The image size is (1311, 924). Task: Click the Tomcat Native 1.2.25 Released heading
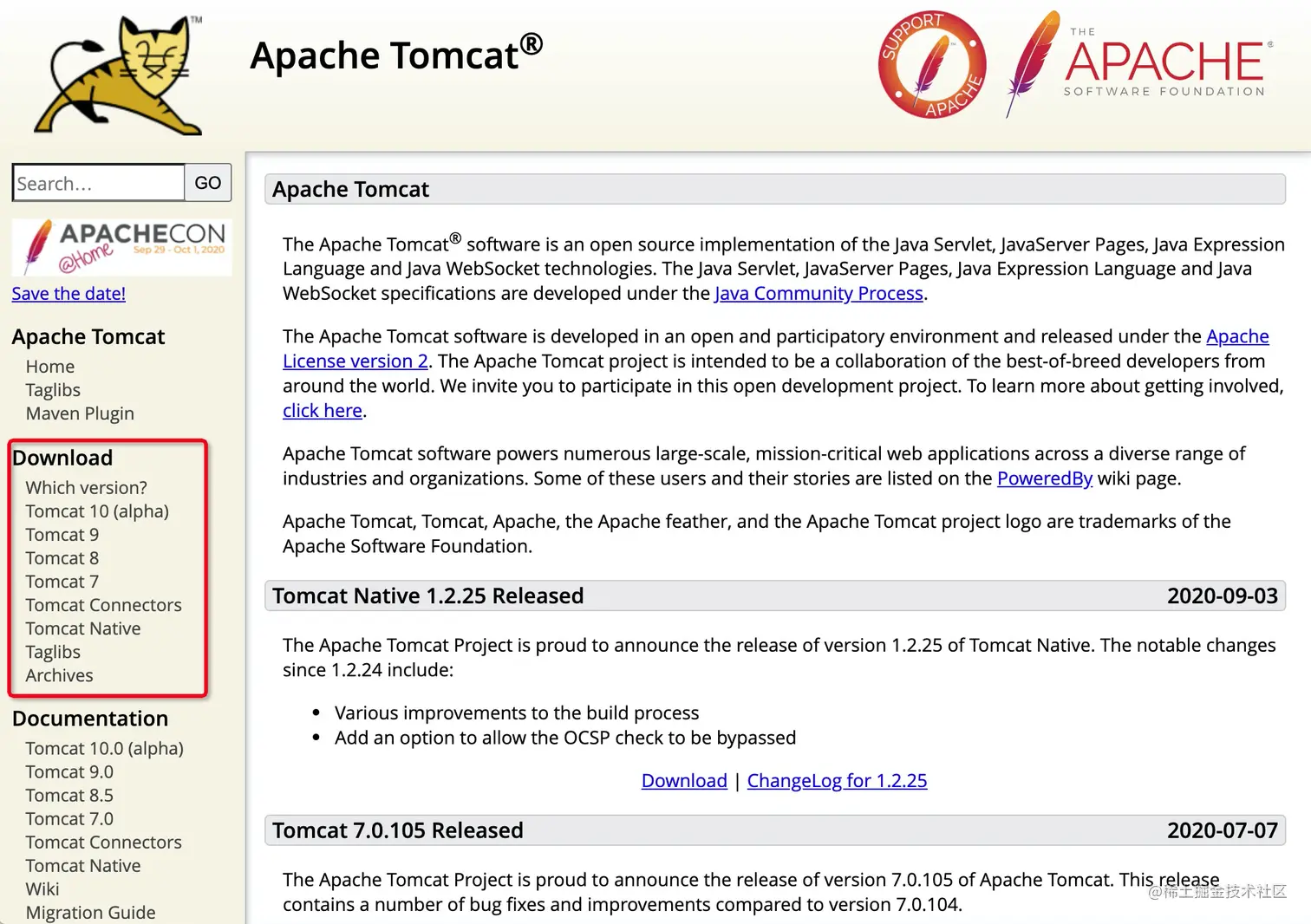428,595
